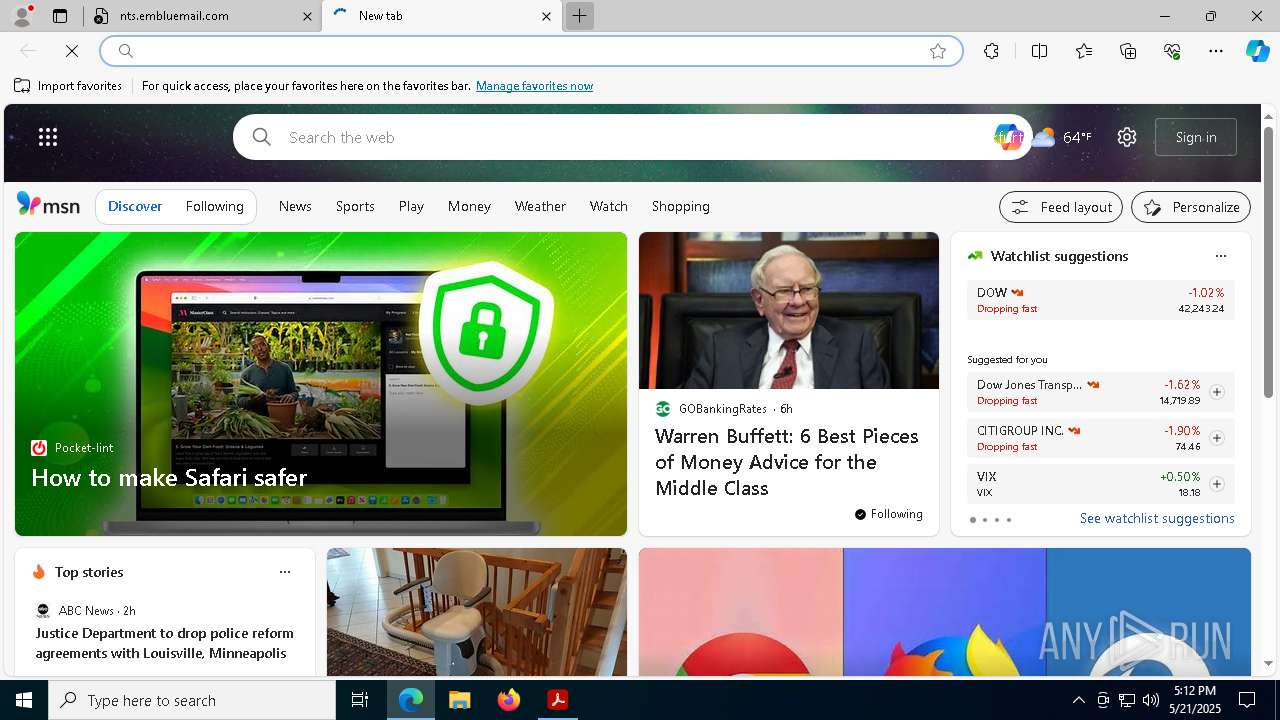Screen dimensions: 1280x720
Task: Open the News section
Action: (295, 206)
